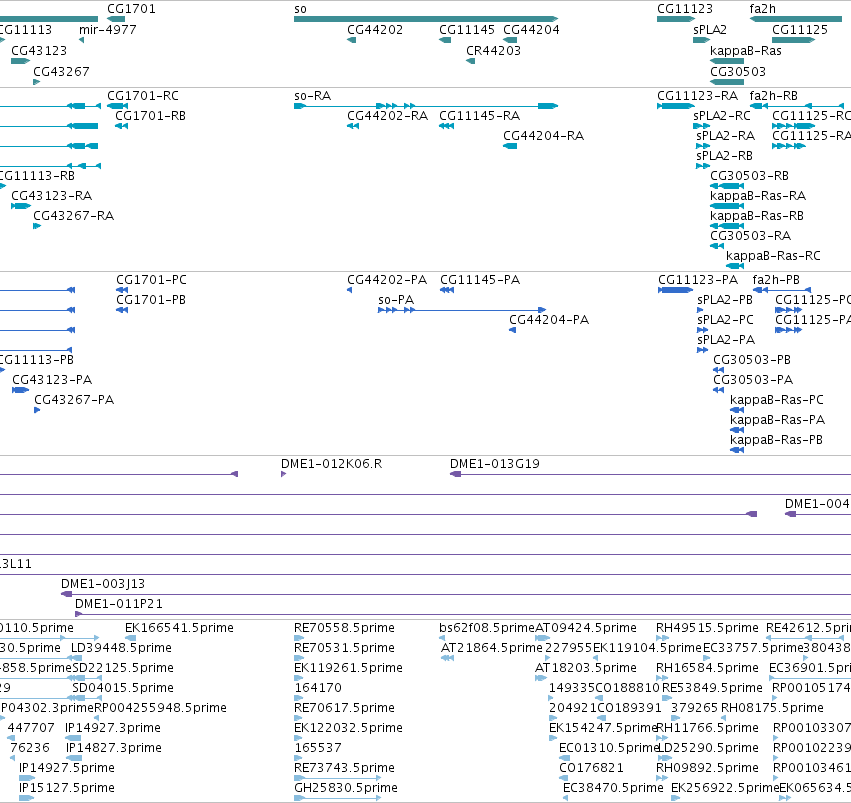Click the CG30503-RA transcript
The image size is (851, 803).
pyautogui.click(x=717, y=246)
